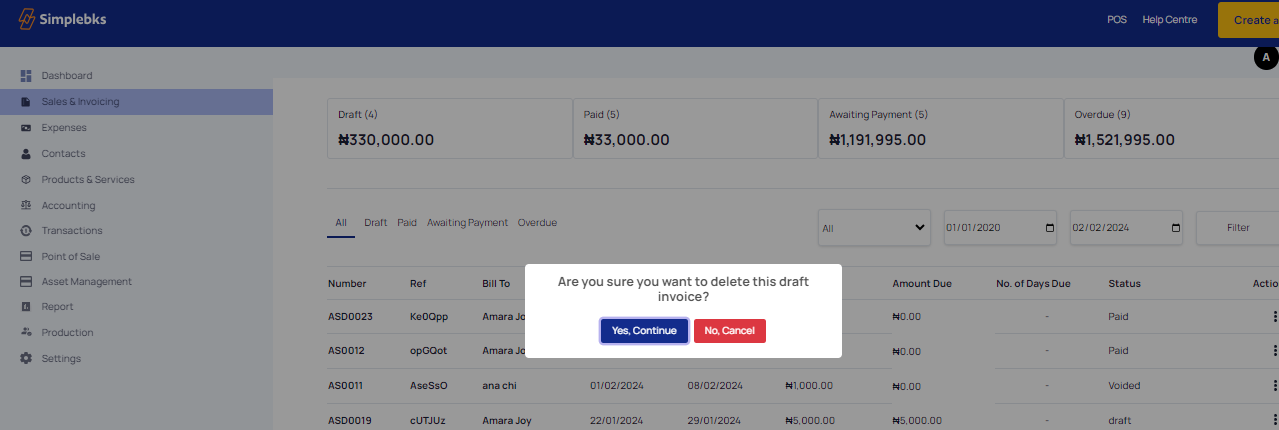The image size is (1279, 430).
Task: Expand the All status dropdown
Action: click(x=874, y=228)
